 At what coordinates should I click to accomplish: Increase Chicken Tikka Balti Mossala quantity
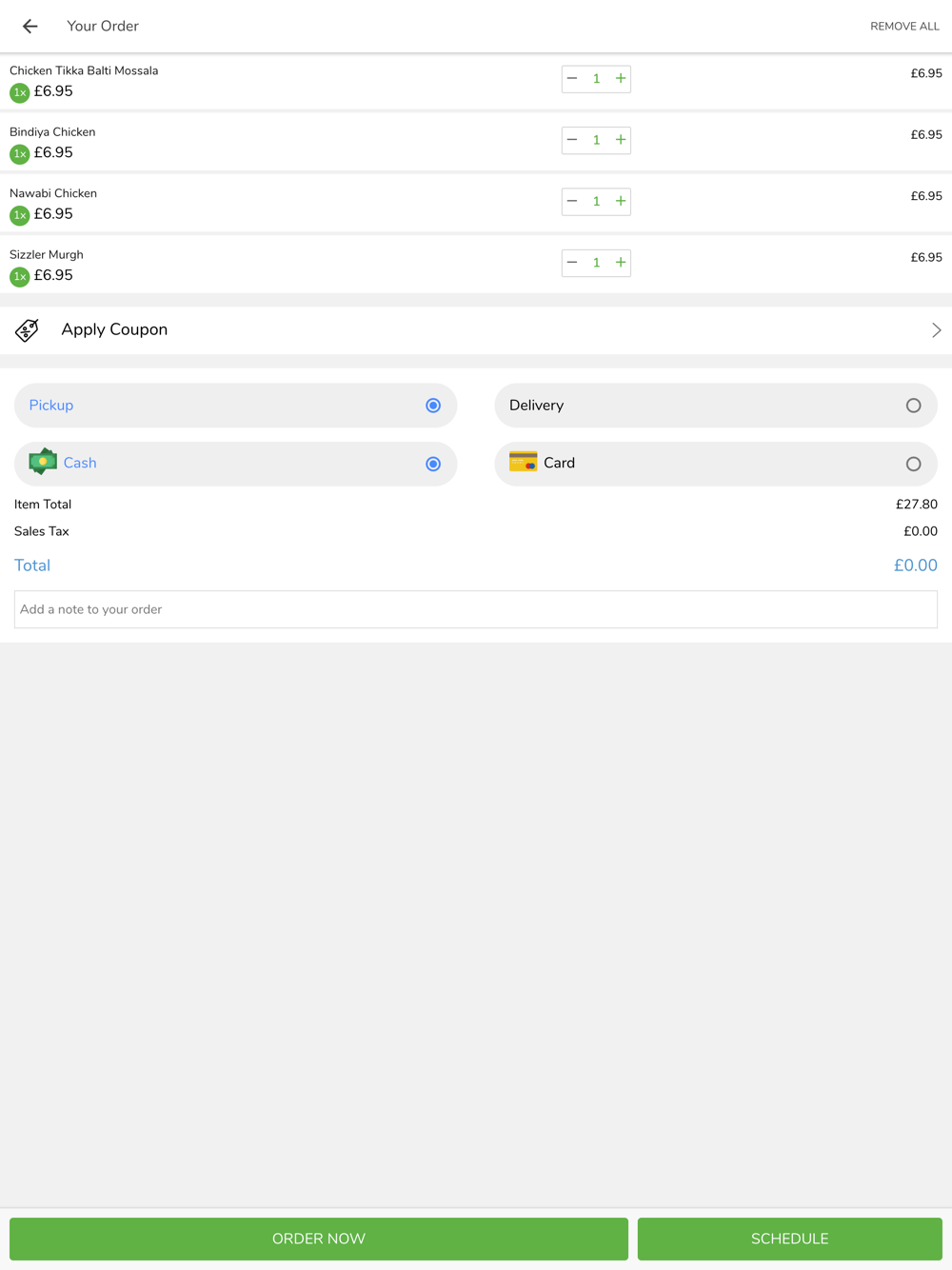[621, 79]
